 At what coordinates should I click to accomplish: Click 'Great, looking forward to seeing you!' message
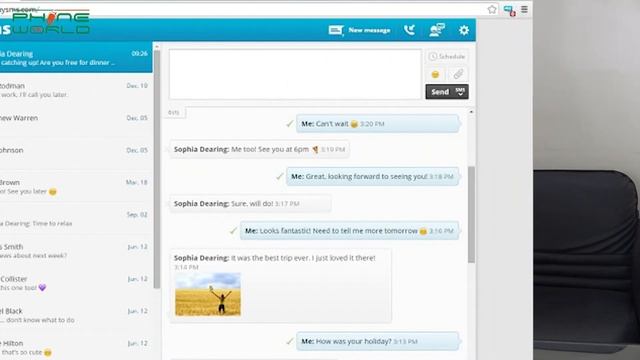pyautogui.click(x=373, y=176)
